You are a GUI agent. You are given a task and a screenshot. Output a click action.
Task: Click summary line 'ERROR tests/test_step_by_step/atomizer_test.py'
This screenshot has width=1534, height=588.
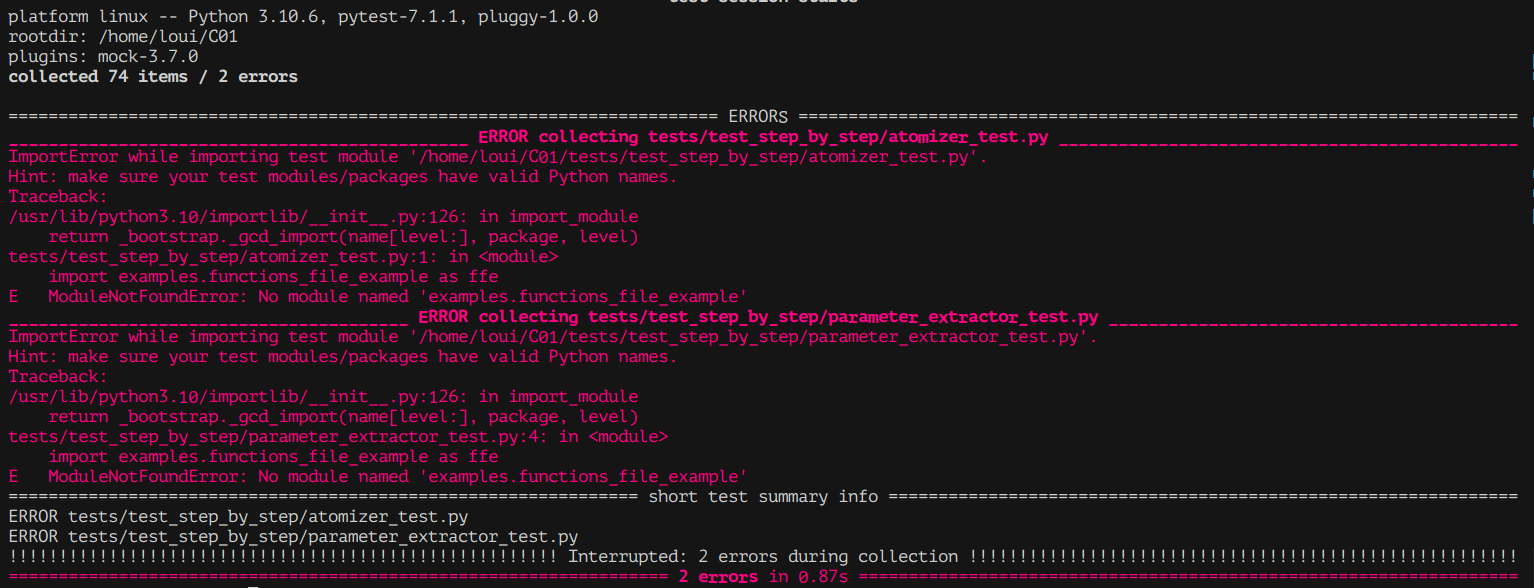click(x=238, y=517)
